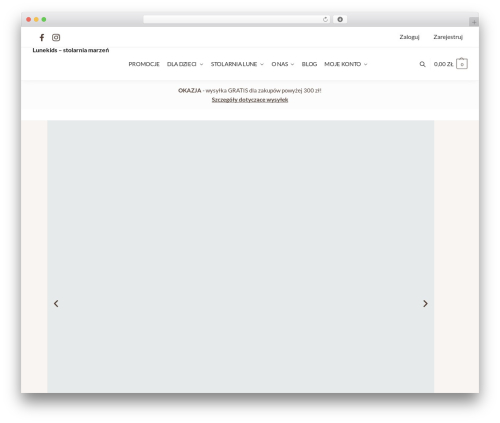Close the browser window red button
Screen dimensions: 500x423
29,19
